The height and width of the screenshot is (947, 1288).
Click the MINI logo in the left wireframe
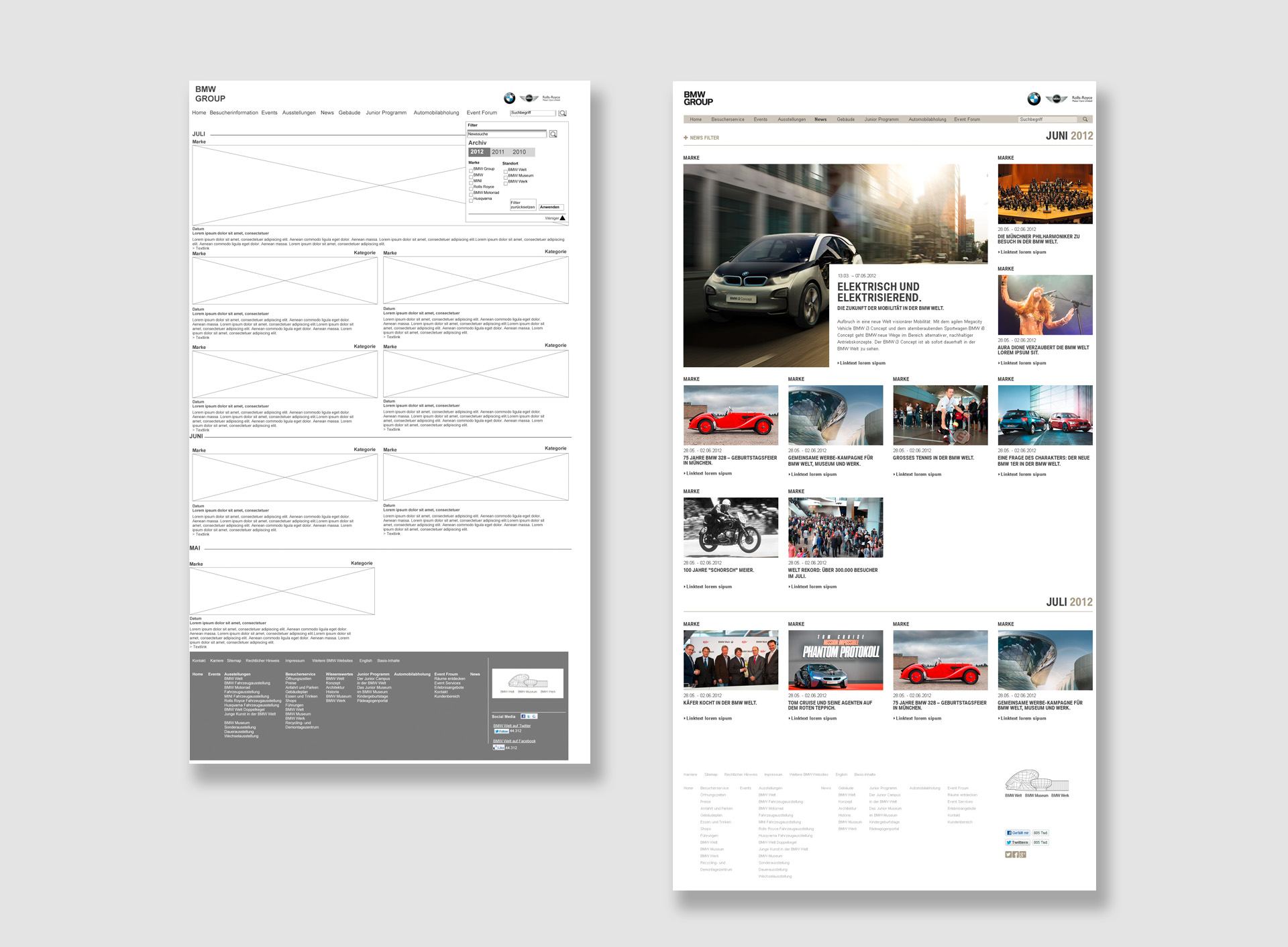pos(529,98)
